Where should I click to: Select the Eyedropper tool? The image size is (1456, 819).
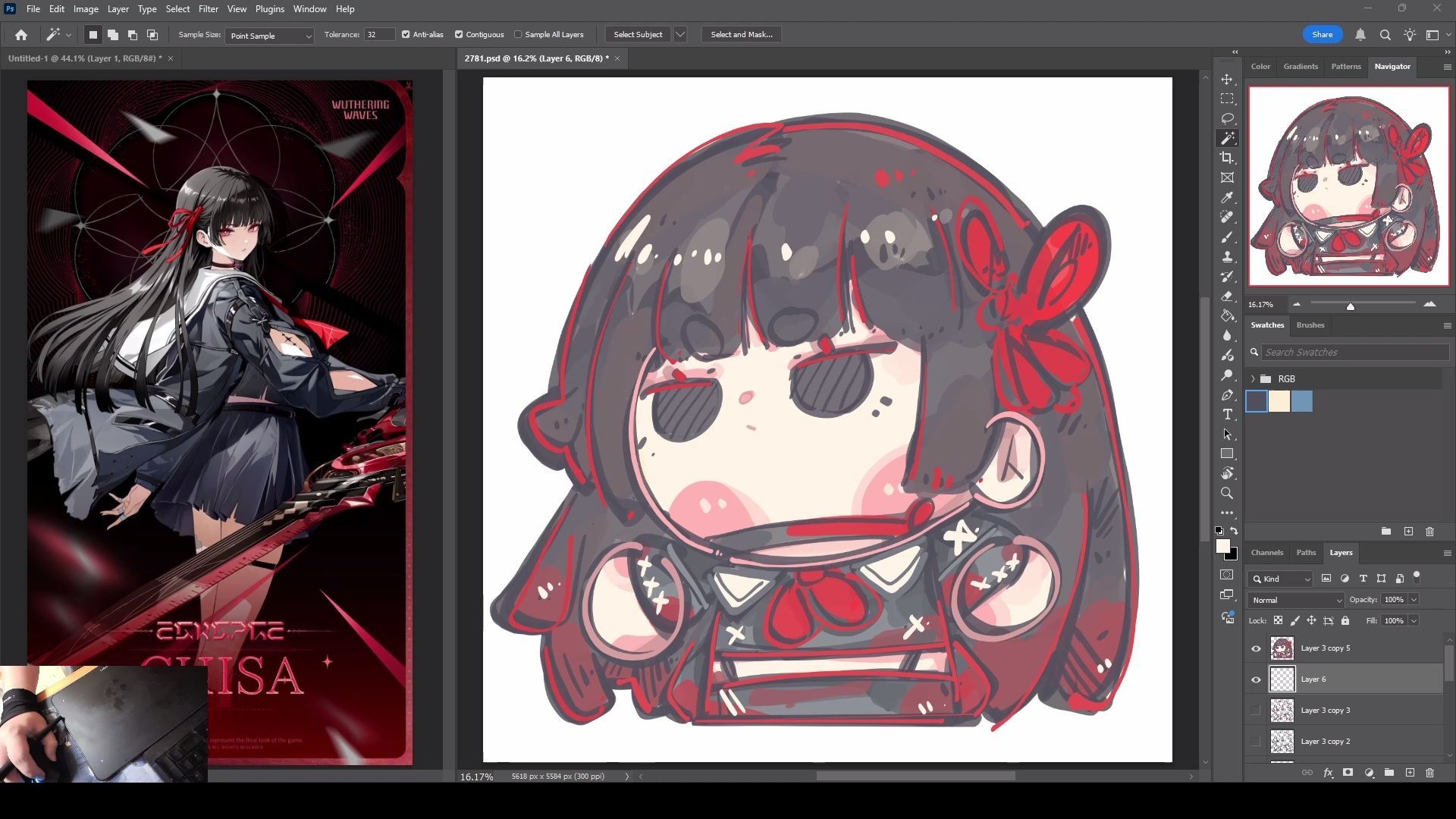[1227, 197]
